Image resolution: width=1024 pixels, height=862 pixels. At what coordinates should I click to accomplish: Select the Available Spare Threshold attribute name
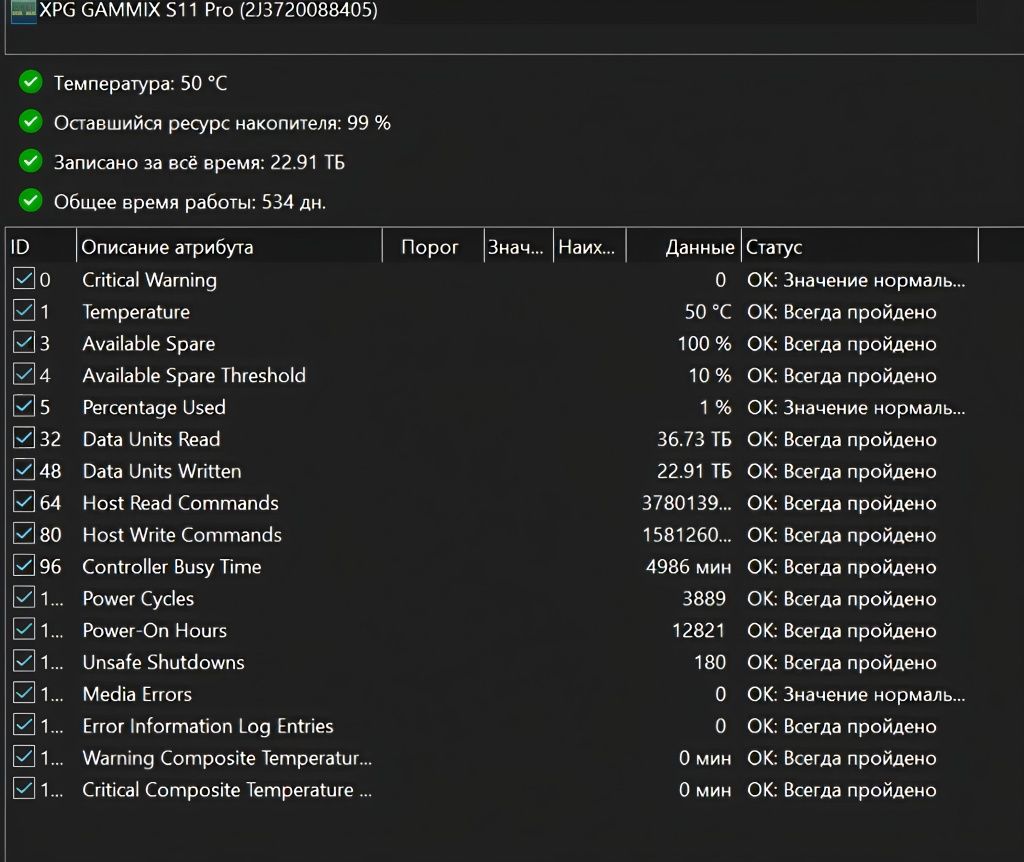point(194,375)
